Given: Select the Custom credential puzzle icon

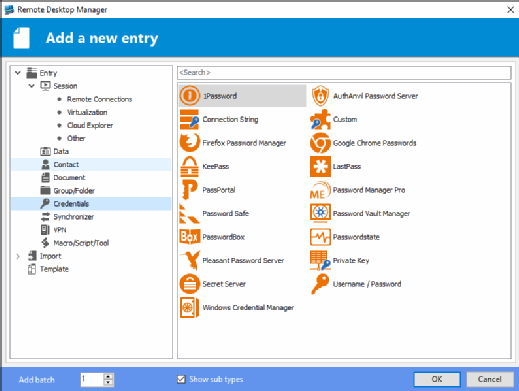Looking at the screenshot, I should 320,119.
